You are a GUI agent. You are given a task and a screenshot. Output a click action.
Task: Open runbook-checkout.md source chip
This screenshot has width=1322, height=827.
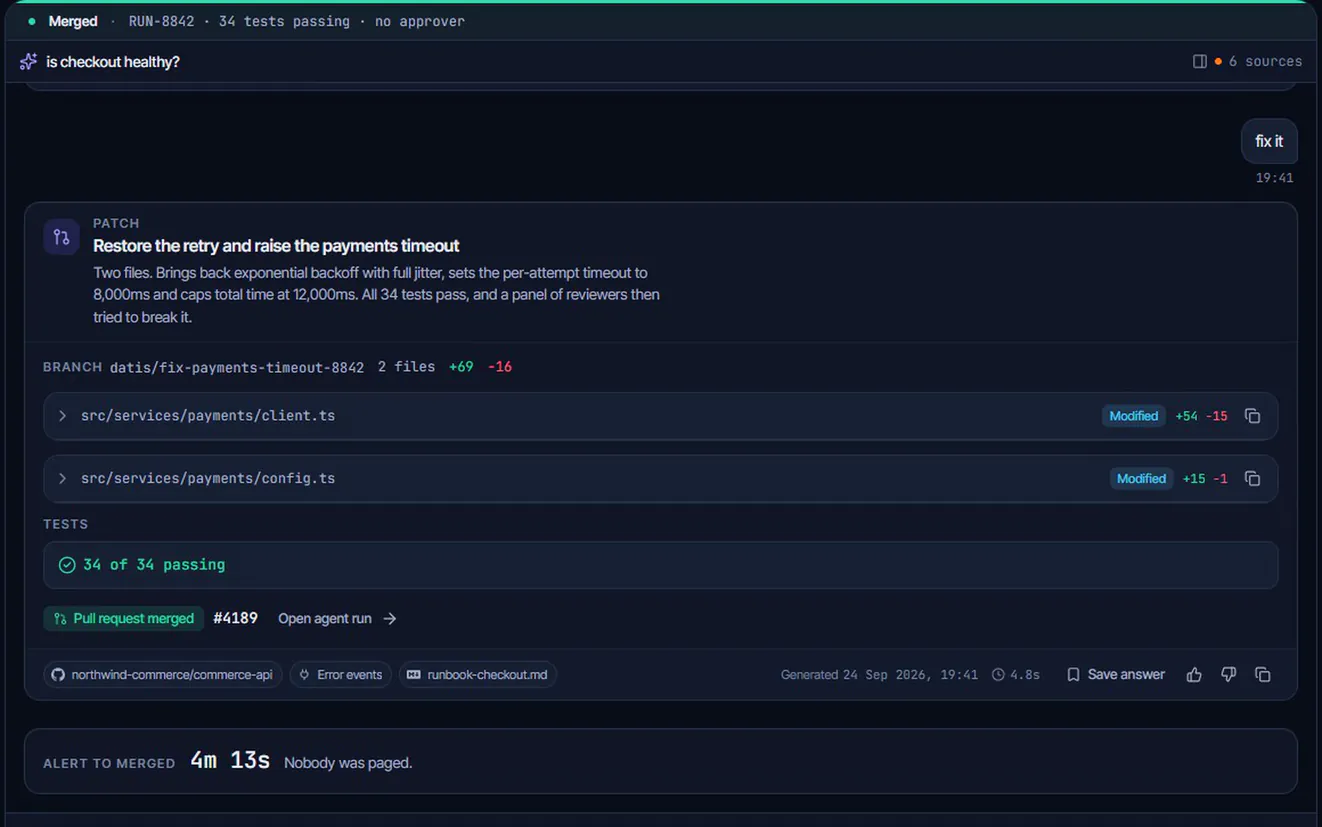478,675
